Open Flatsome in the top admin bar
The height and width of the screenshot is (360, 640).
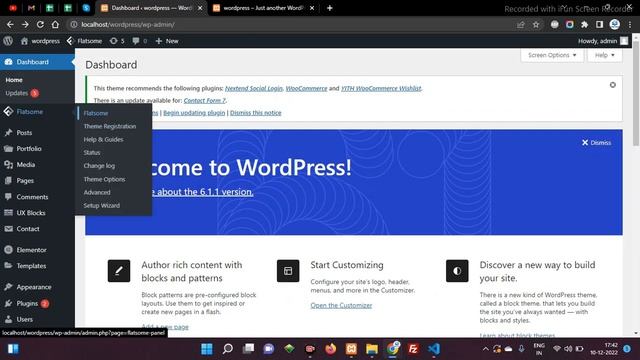(84, 41)
